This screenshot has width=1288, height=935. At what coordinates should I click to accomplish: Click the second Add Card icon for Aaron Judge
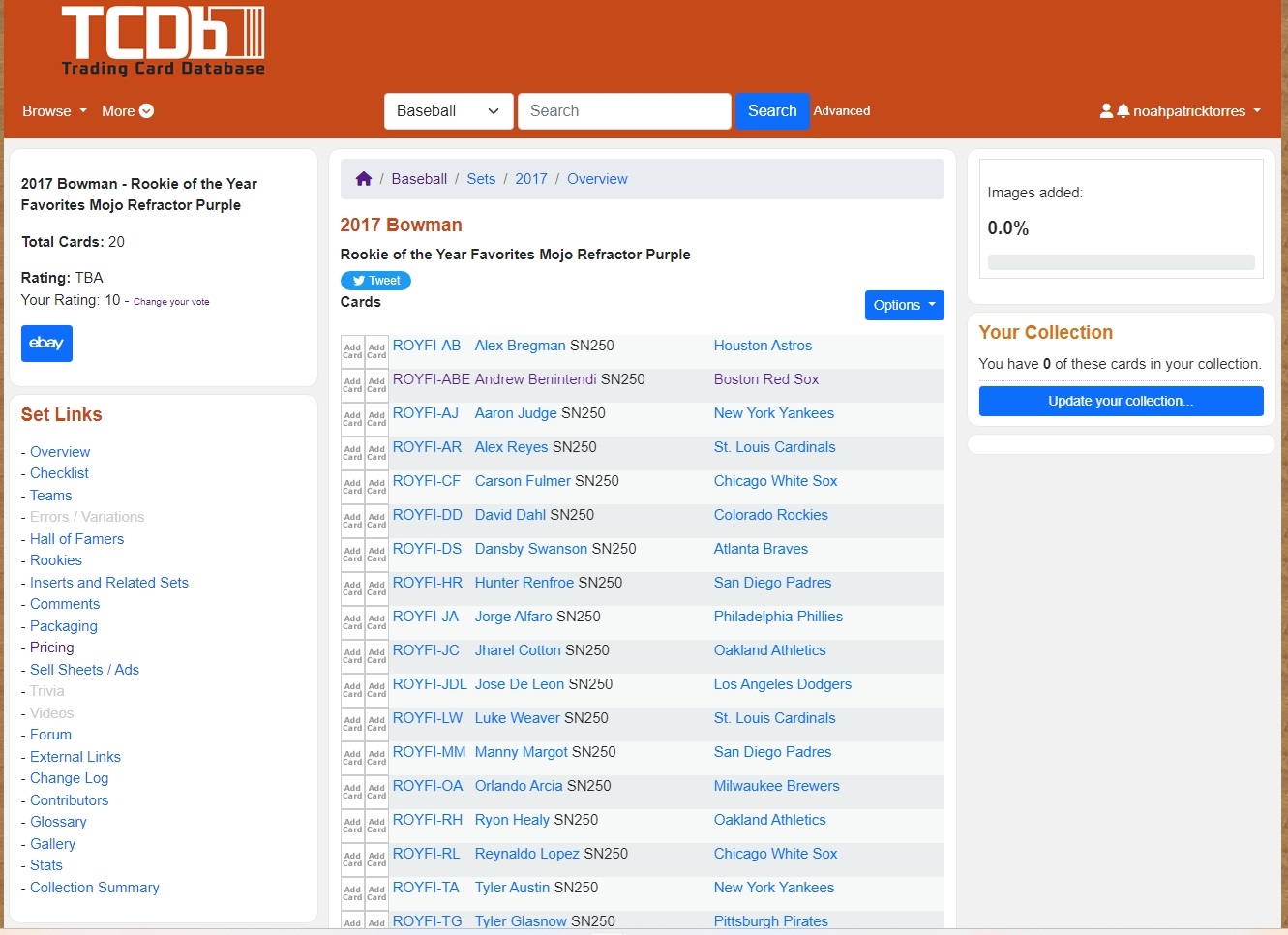click(376, 419)
